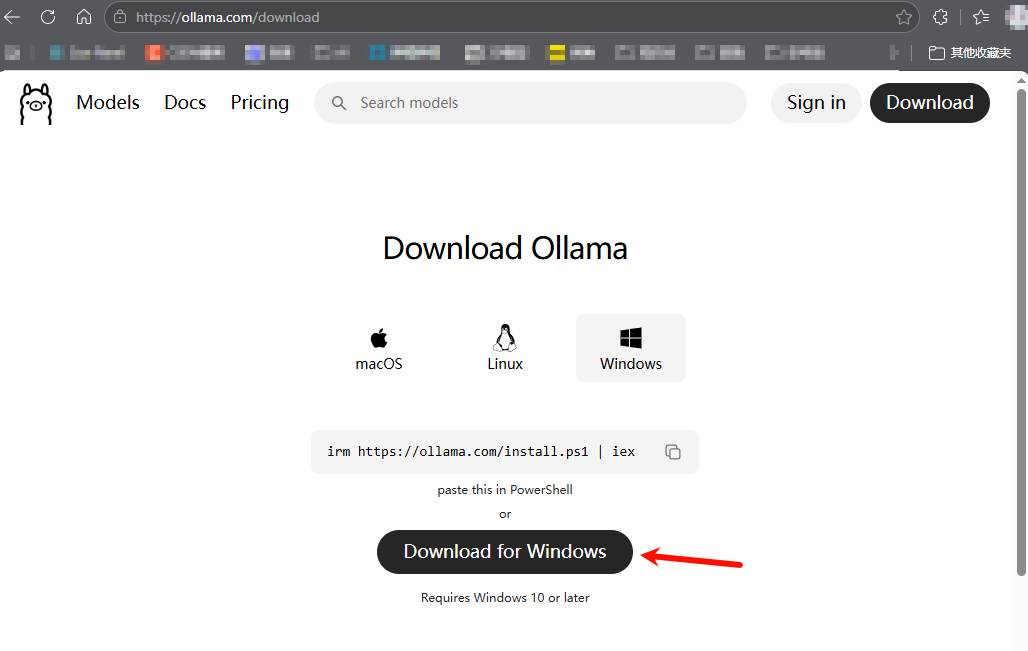Open the browser profile avatar

tap(1016, 17)
